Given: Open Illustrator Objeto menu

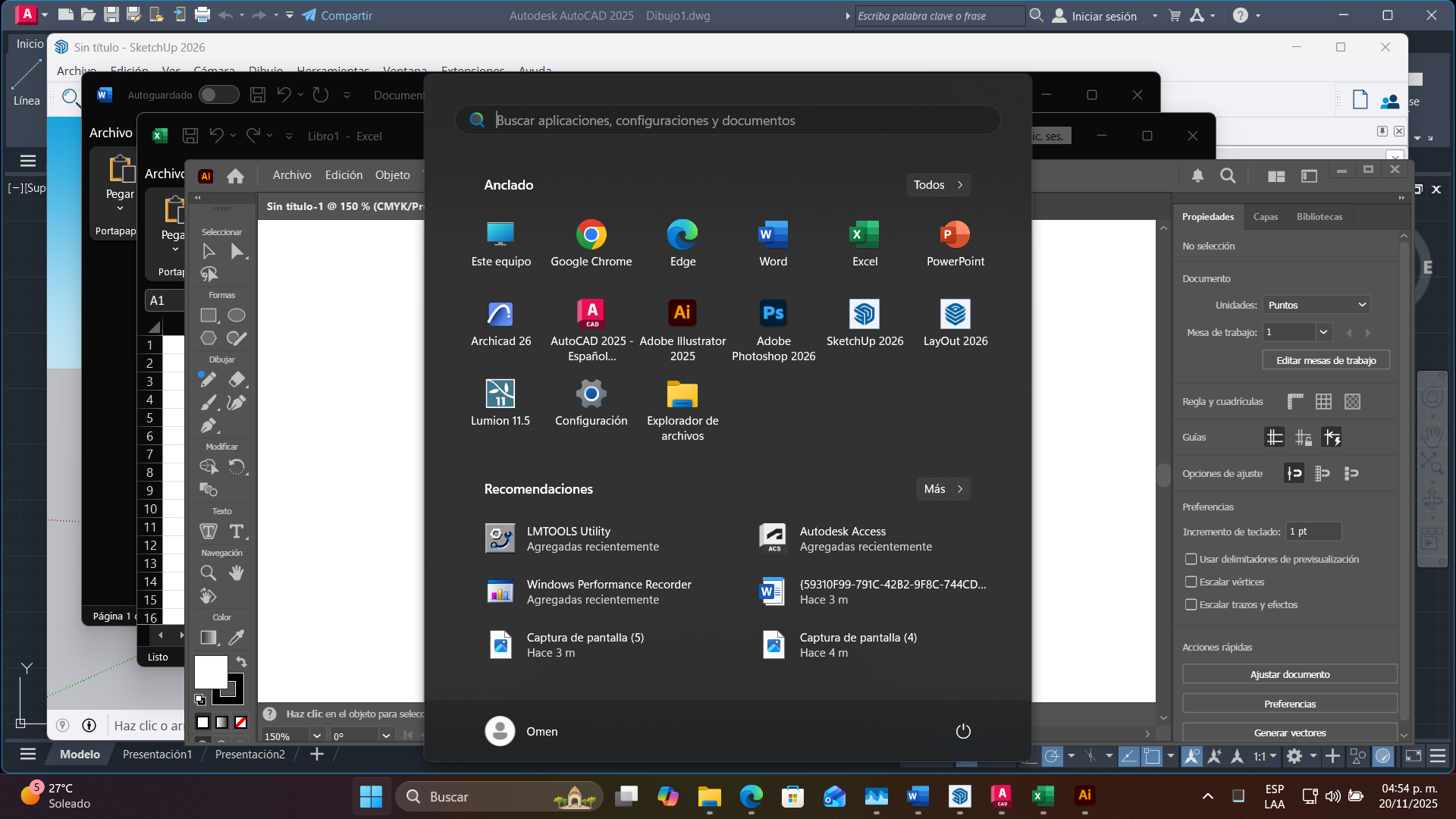Looking at the screenshot, I should coord(392,175).
